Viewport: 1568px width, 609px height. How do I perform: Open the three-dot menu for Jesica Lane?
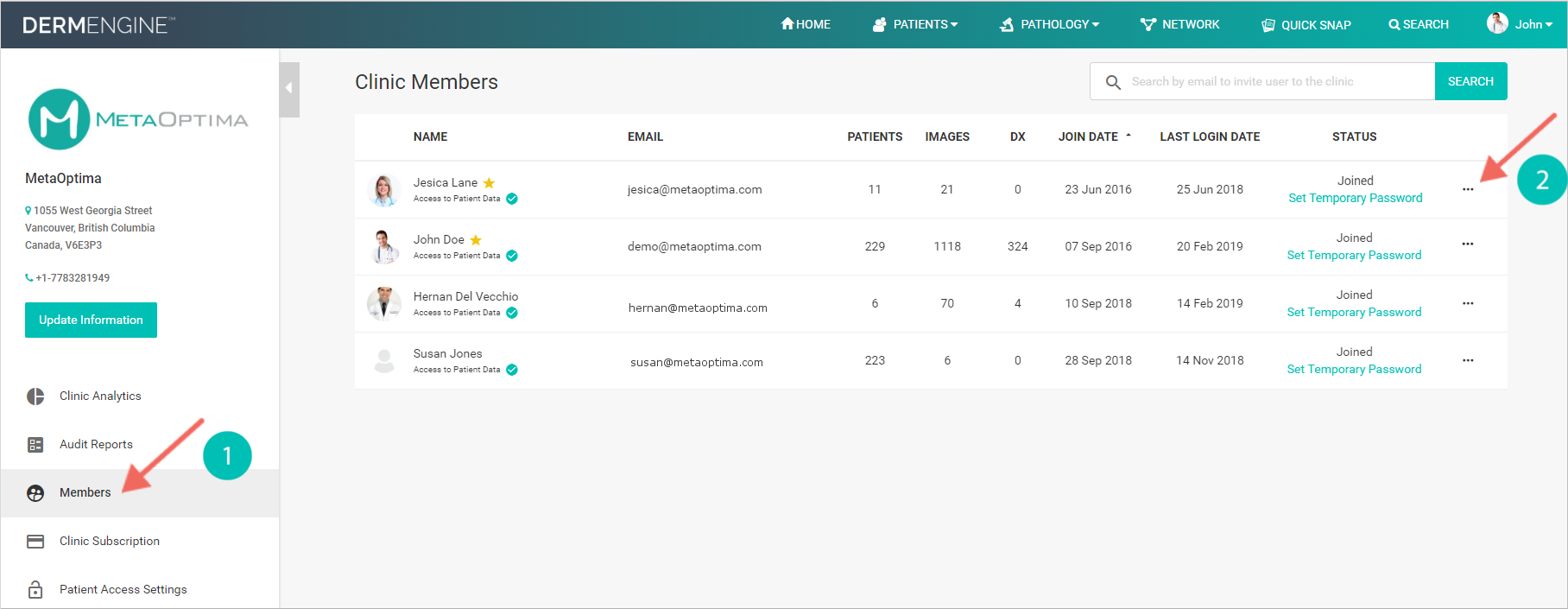click(x=1468, y=189)
